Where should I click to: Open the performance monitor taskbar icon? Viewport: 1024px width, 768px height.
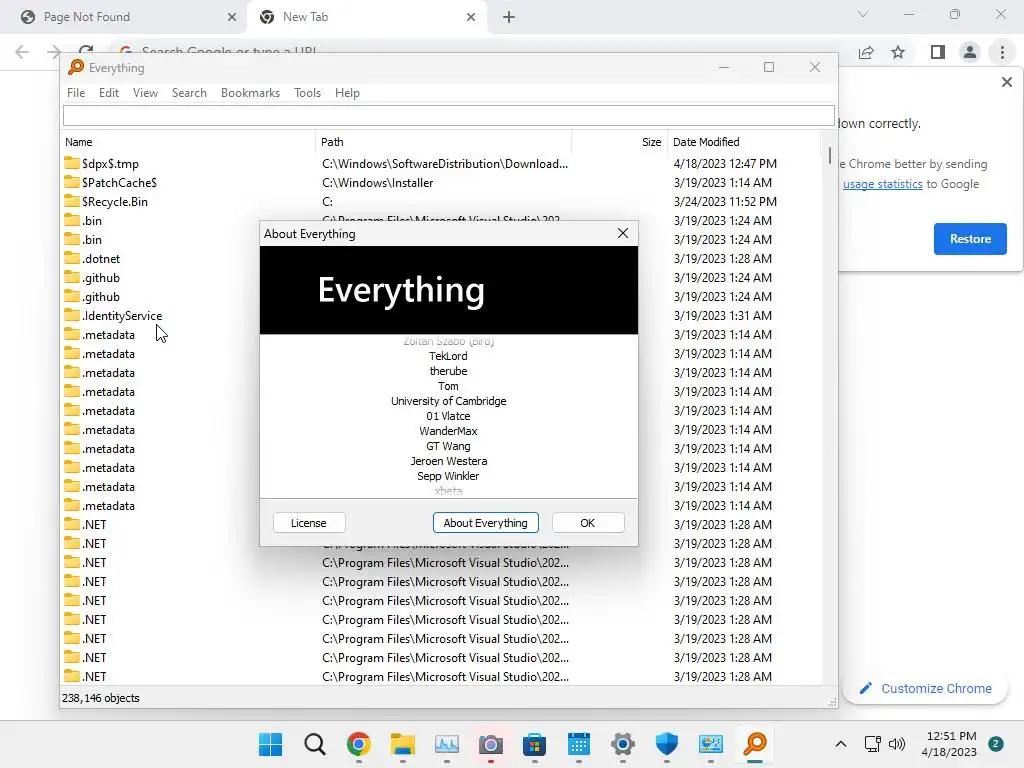coord(447,744)
